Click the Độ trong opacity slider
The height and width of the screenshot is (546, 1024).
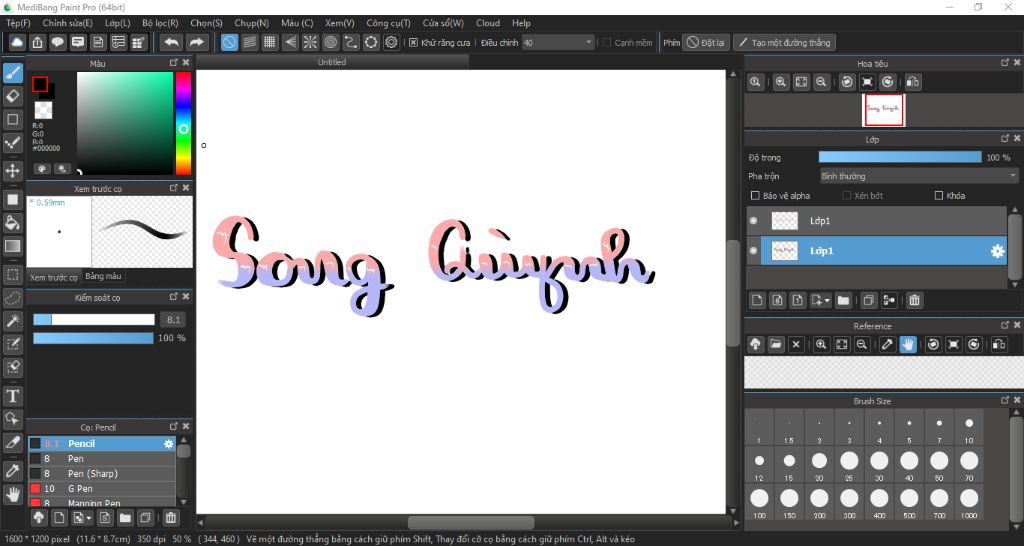pos(900,157)
